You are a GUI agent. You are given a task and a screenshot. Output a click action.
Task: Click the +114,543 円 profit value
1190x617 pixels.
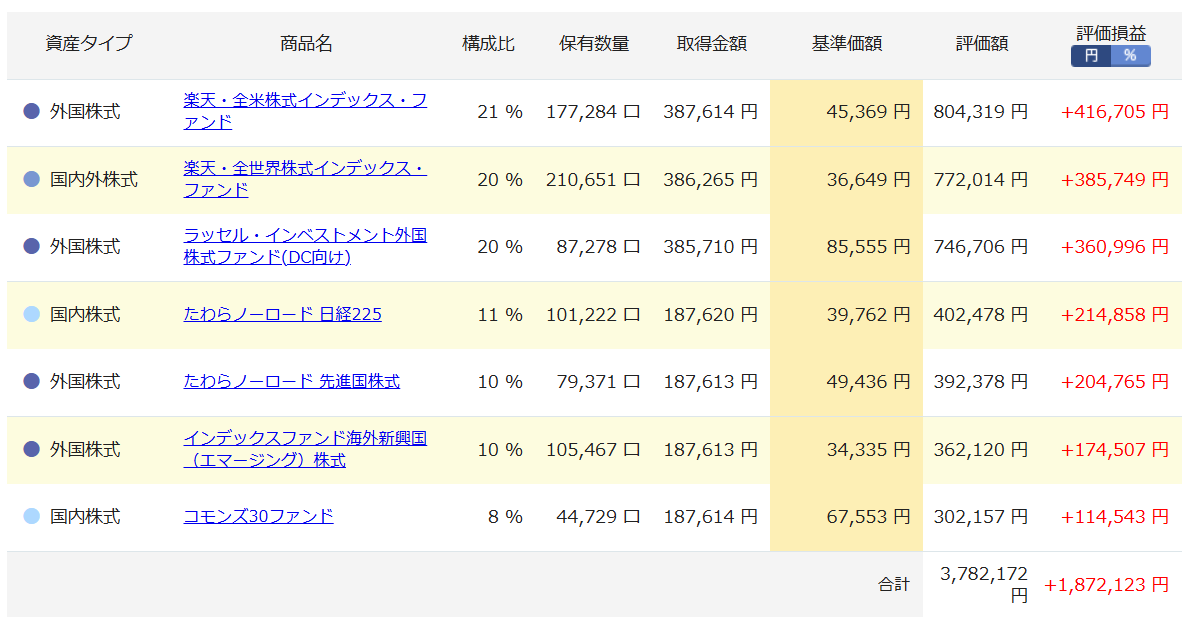point(1114,516)
